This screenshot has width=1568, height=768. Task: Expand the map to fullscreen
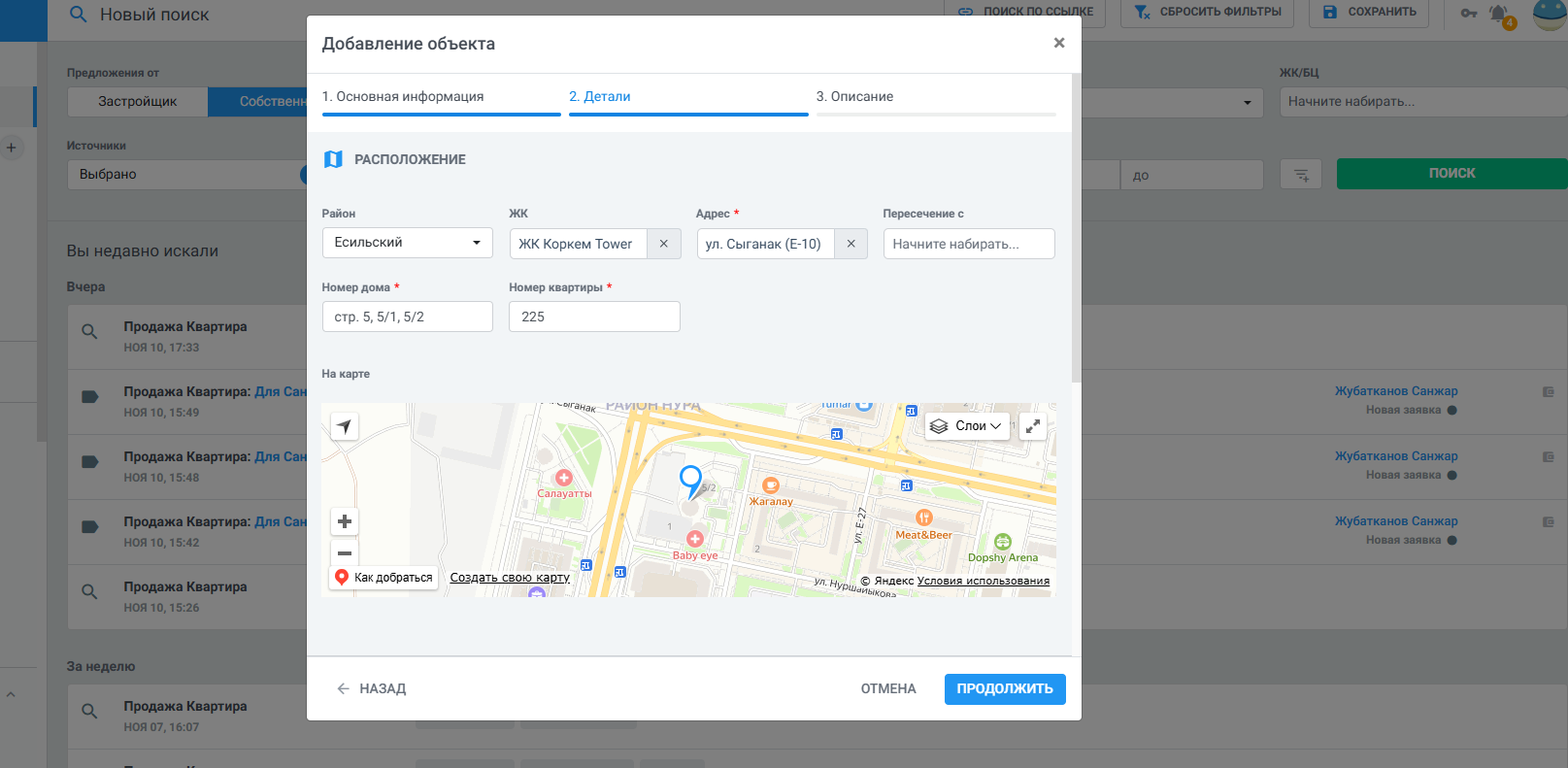tap(1033, 426)
